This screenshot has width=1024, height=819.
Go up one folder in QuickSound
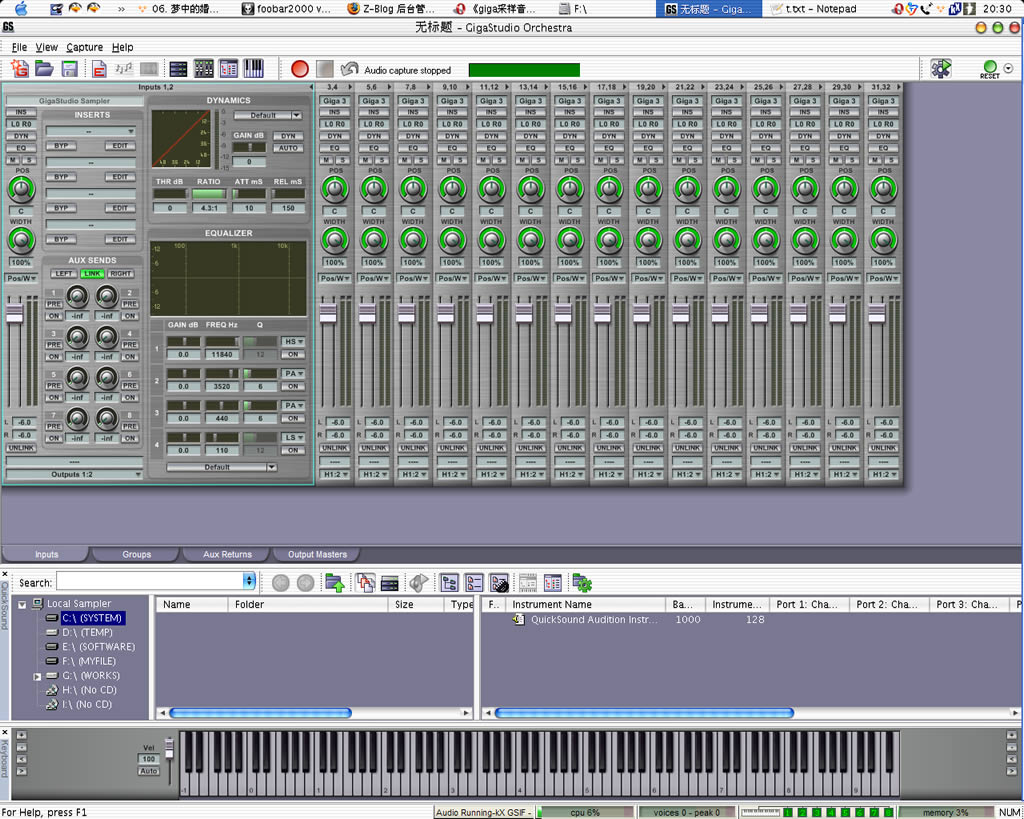click(335, 583)
